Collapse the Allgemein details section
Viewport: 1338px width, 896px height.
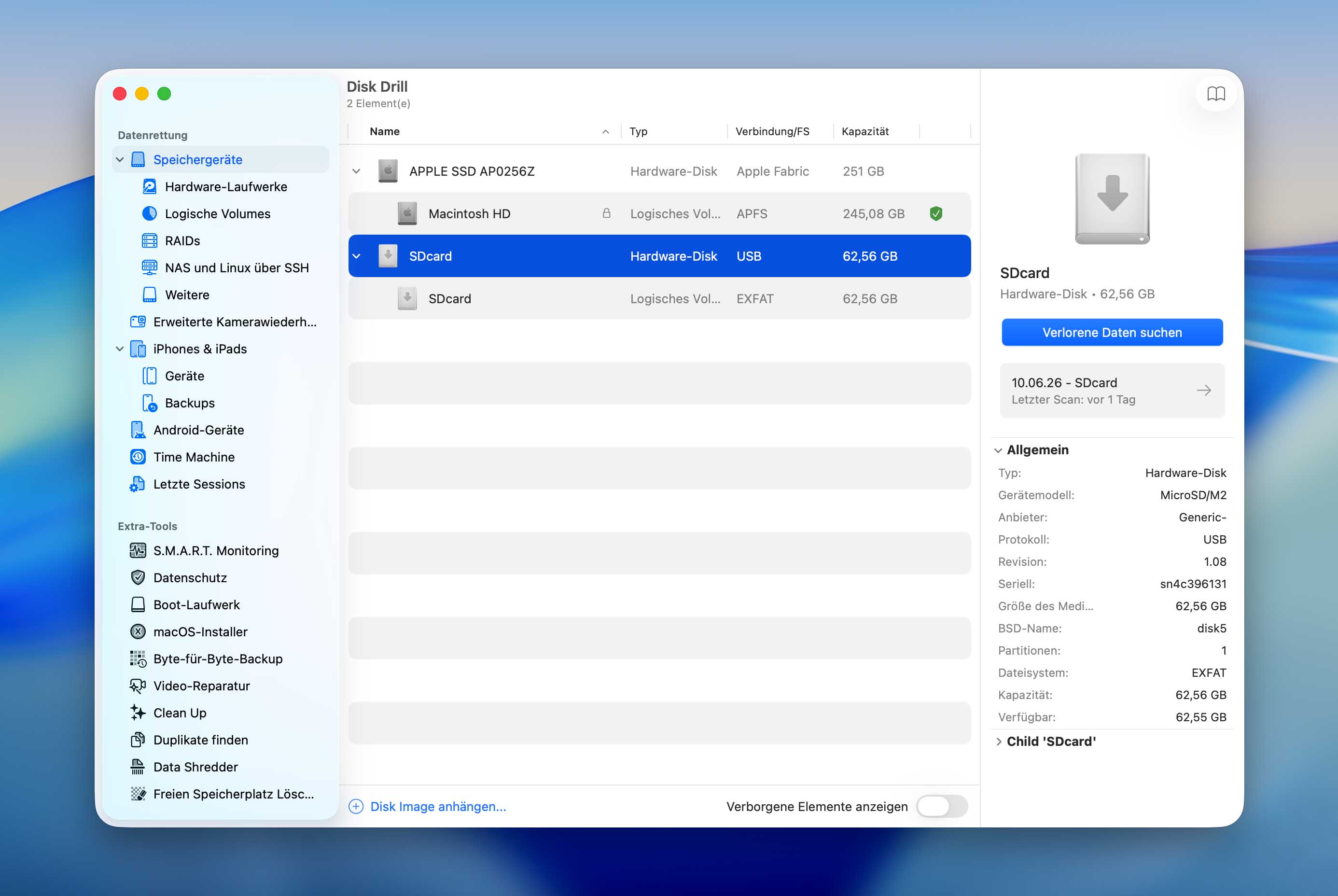point(998,450)
